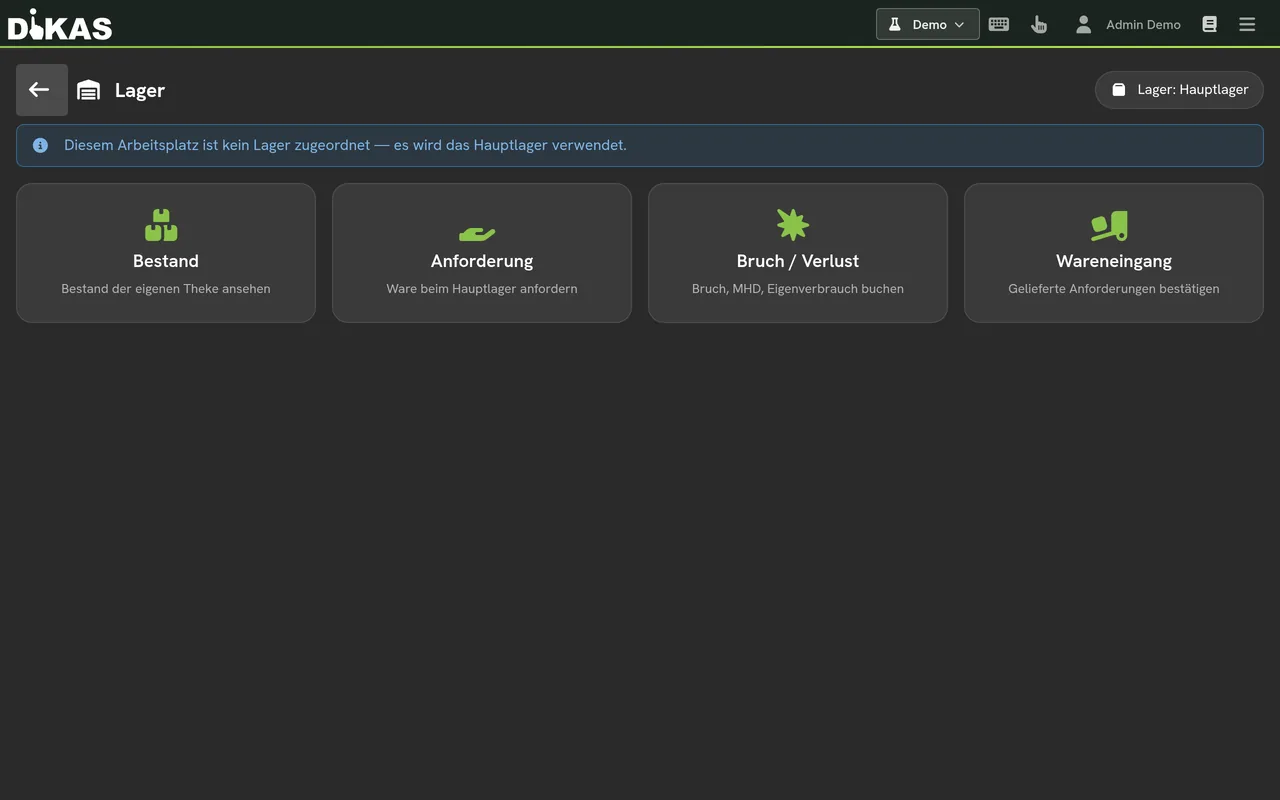The image size is (1280, 800).
Task: Click 'Ware beim Hauptlager anfordern' text
Action: point(482,288)
